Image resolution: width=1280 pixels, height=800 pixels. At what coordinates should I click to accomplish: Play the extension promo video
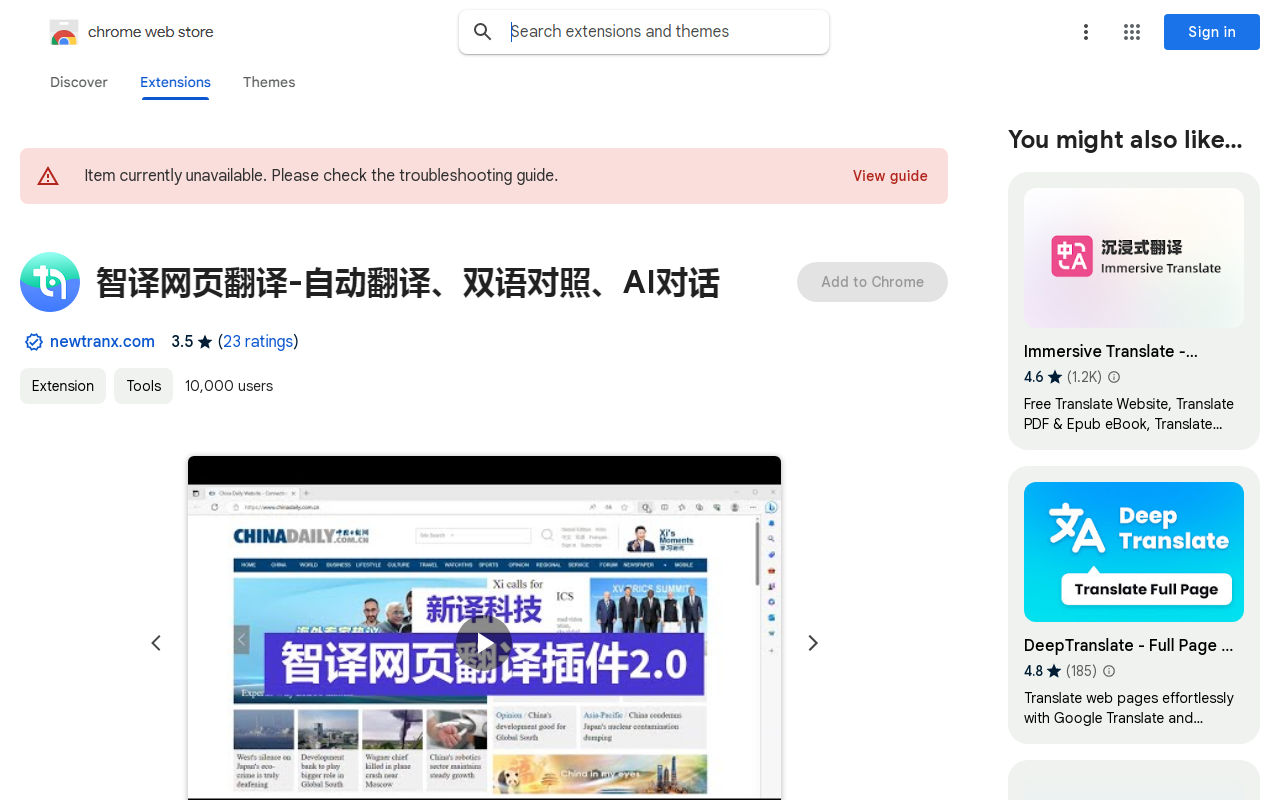pos(484,643)
